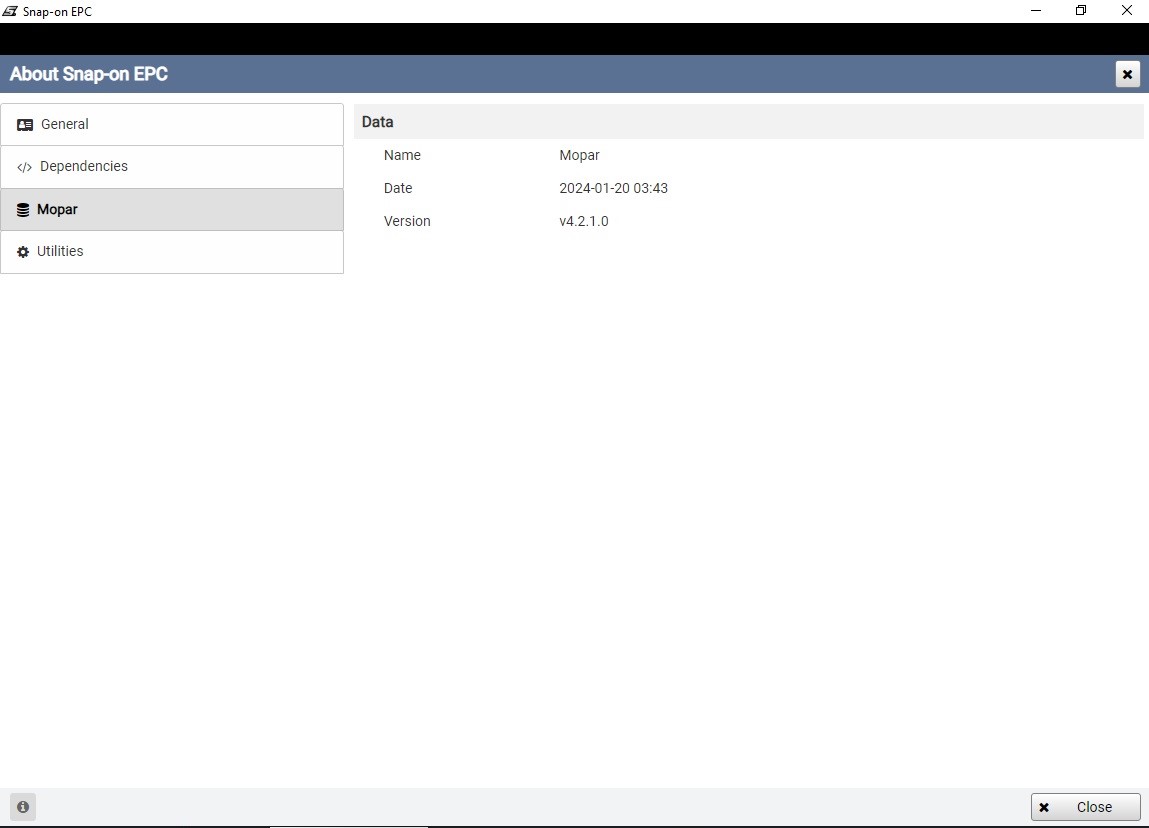This screenshot has width=1149, height=828.
Task: Close the About Snap-on EPC dialog header X
Action: pos(1127,74)
